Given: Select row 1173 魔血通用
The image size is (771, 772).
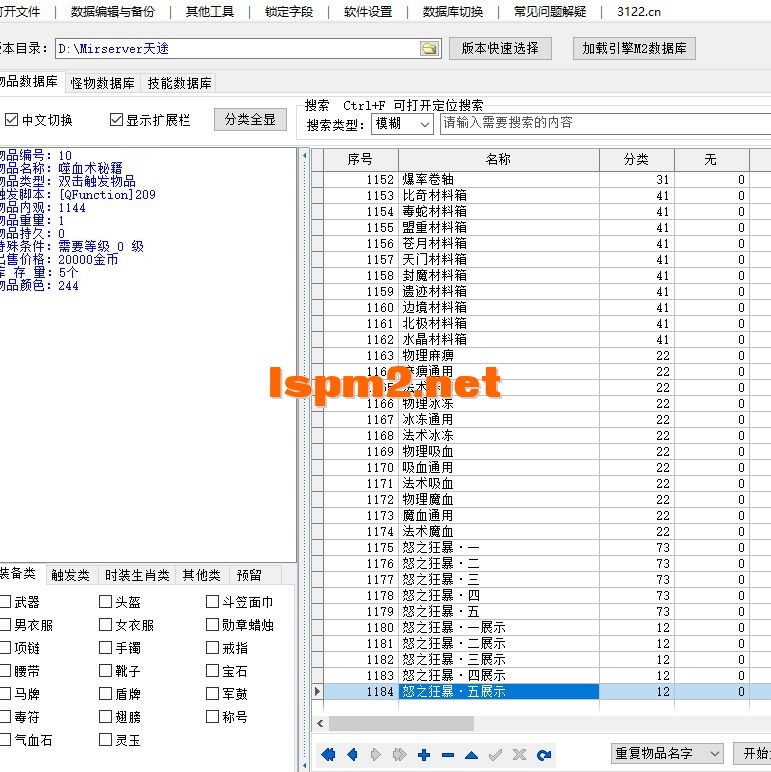Looking at the screenshot, I should coord(542,515).
